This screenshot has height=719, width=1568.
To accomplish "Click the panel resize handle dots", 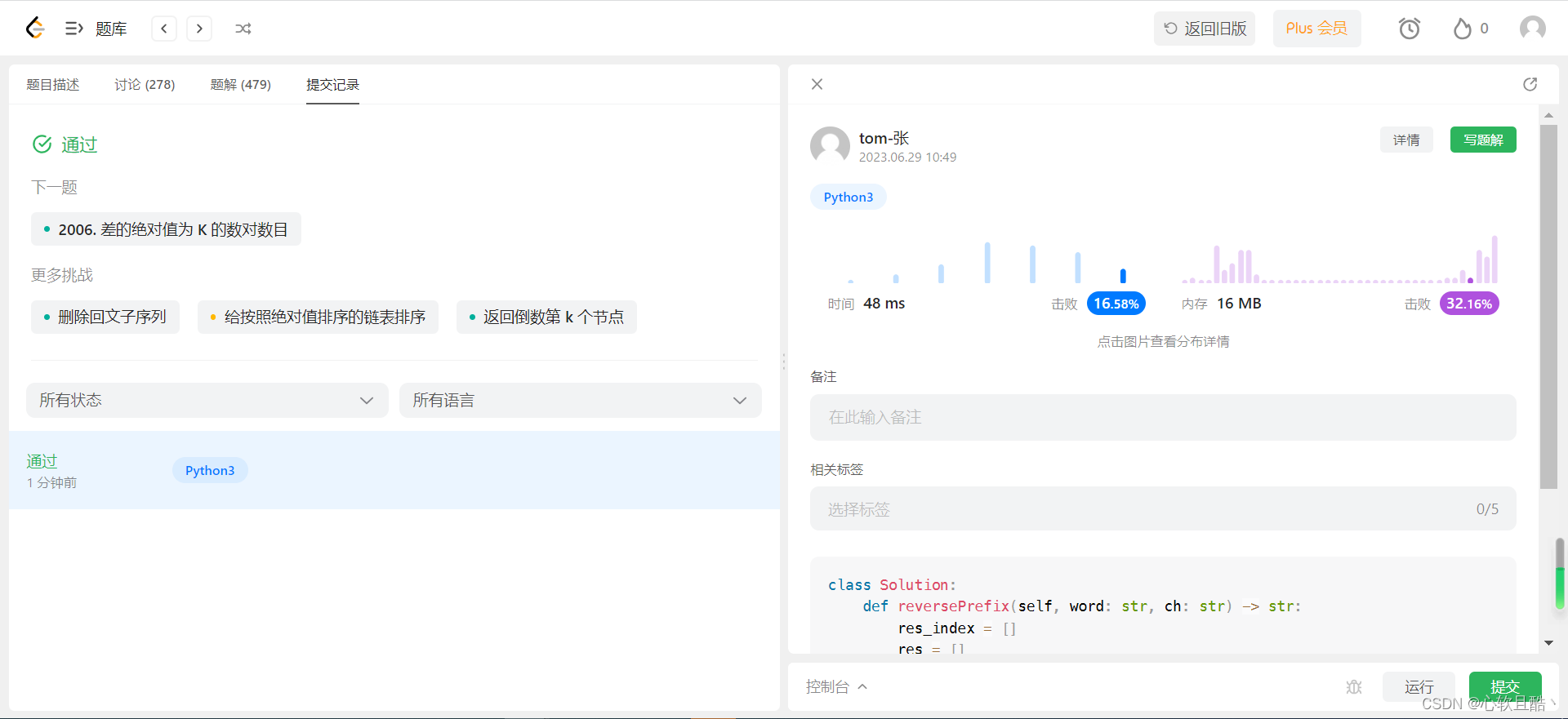I will click(784, 361).
